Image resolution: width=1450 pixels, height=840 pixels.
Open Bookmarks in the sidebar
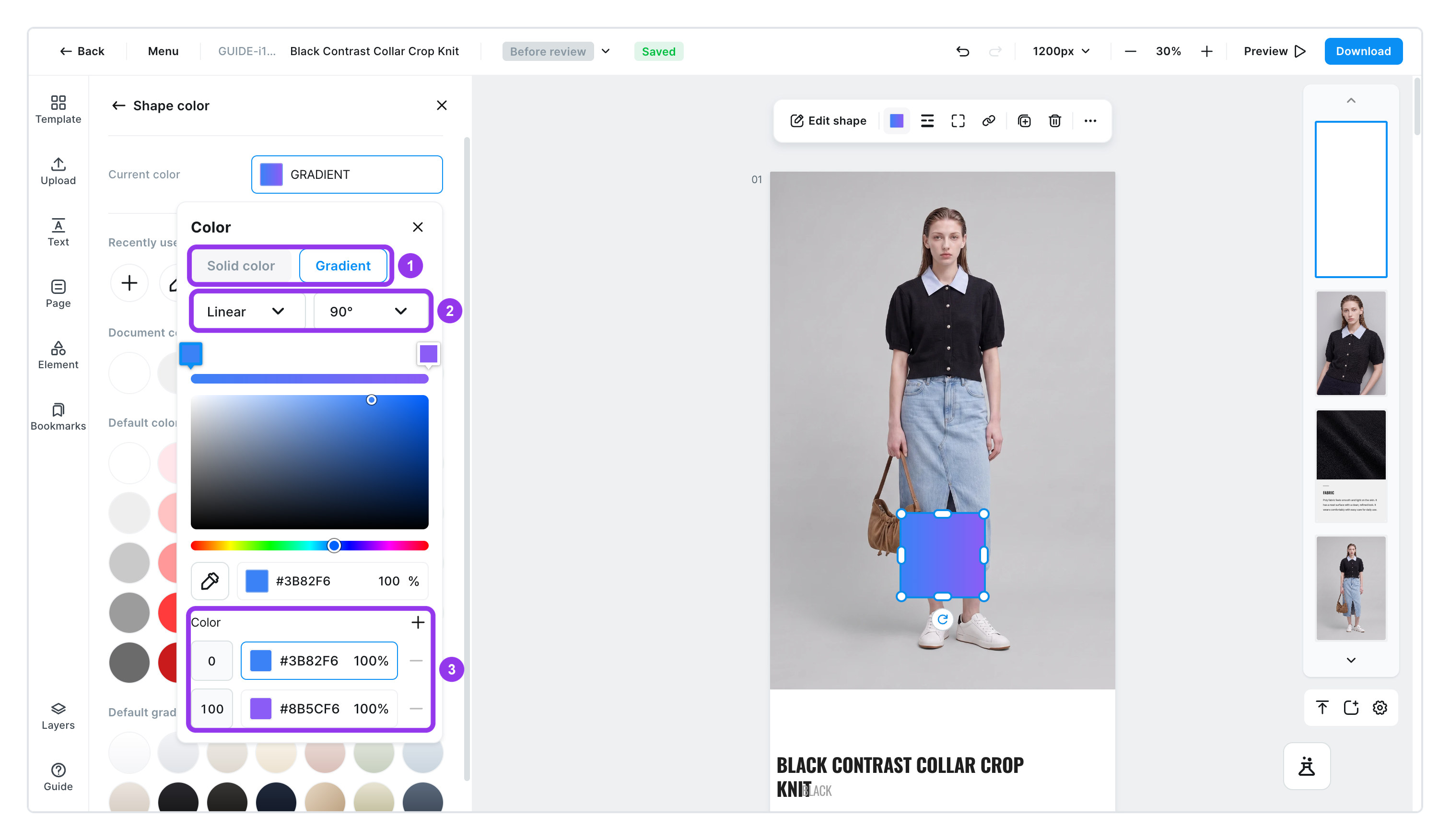(x=58, y=417)
